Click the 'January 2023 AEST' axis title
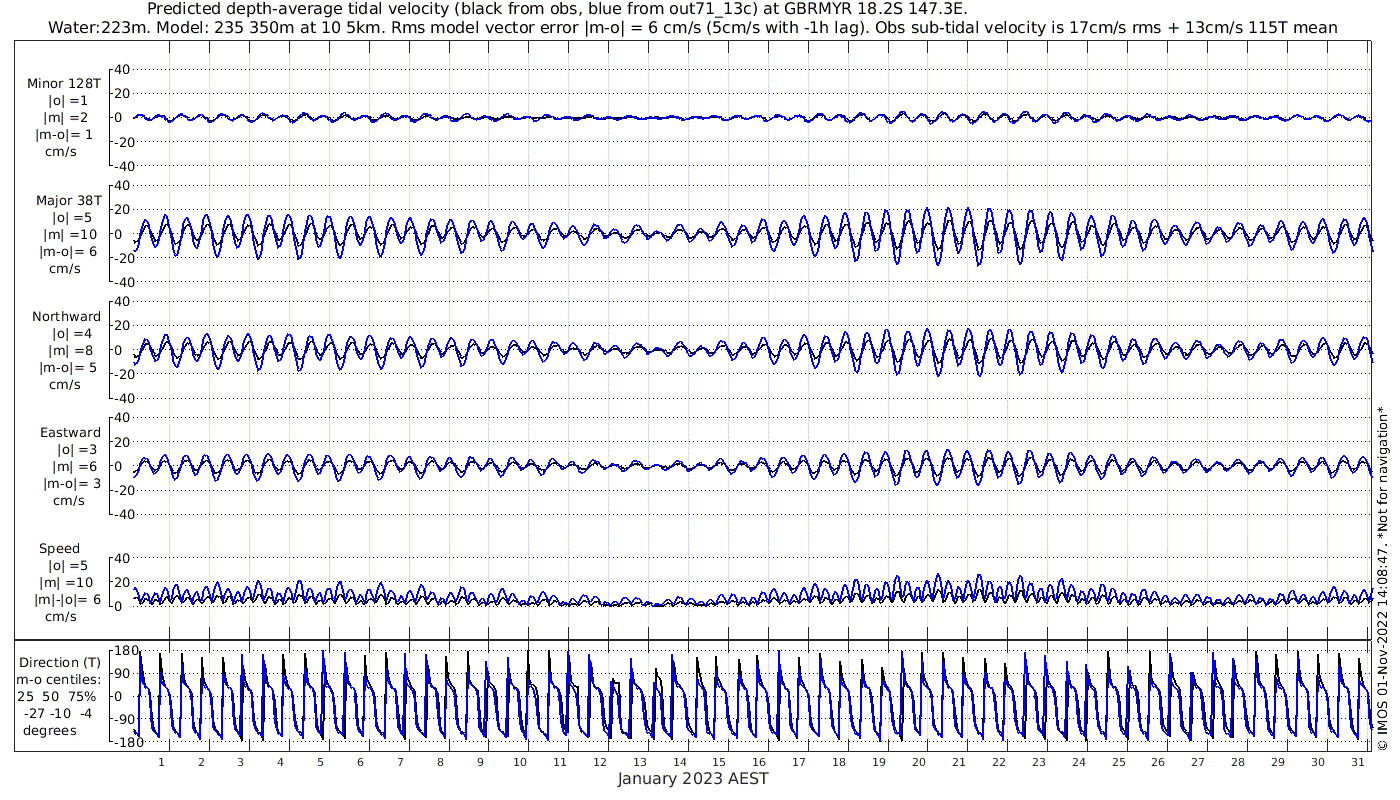The image size is (1400, 800). click(693, 779)
